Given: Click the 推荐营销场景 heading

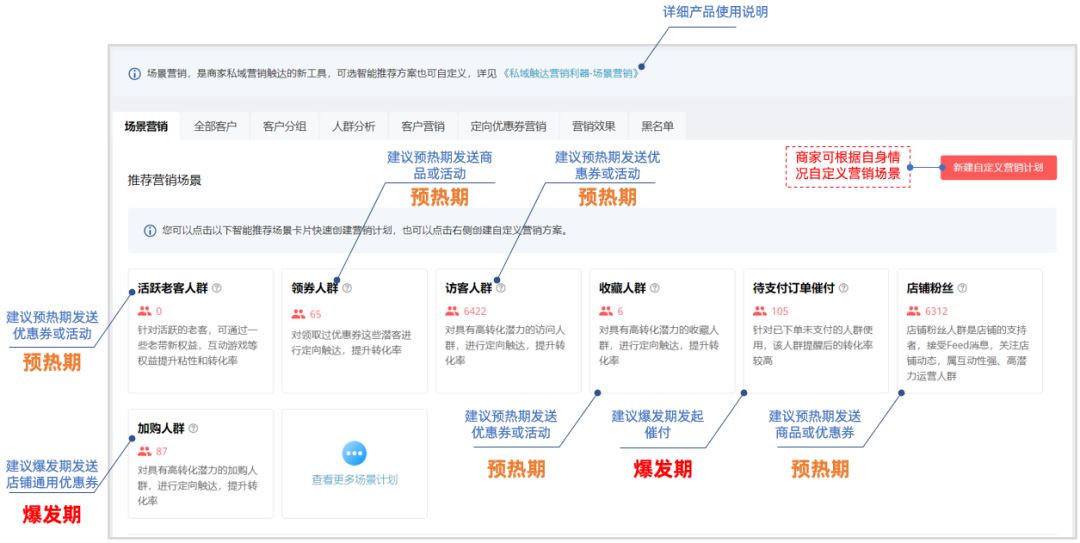Looking at the screenshot, I should click(165, 181).
